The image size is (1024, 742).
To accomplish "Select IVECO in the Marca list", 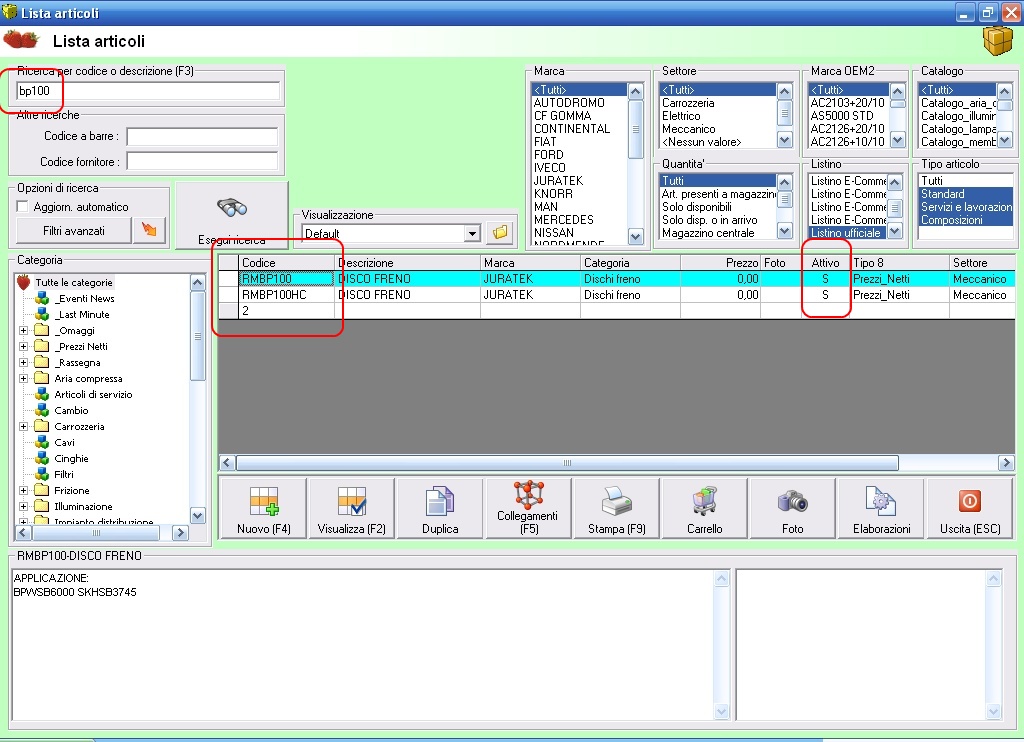I will coord(549,168).
